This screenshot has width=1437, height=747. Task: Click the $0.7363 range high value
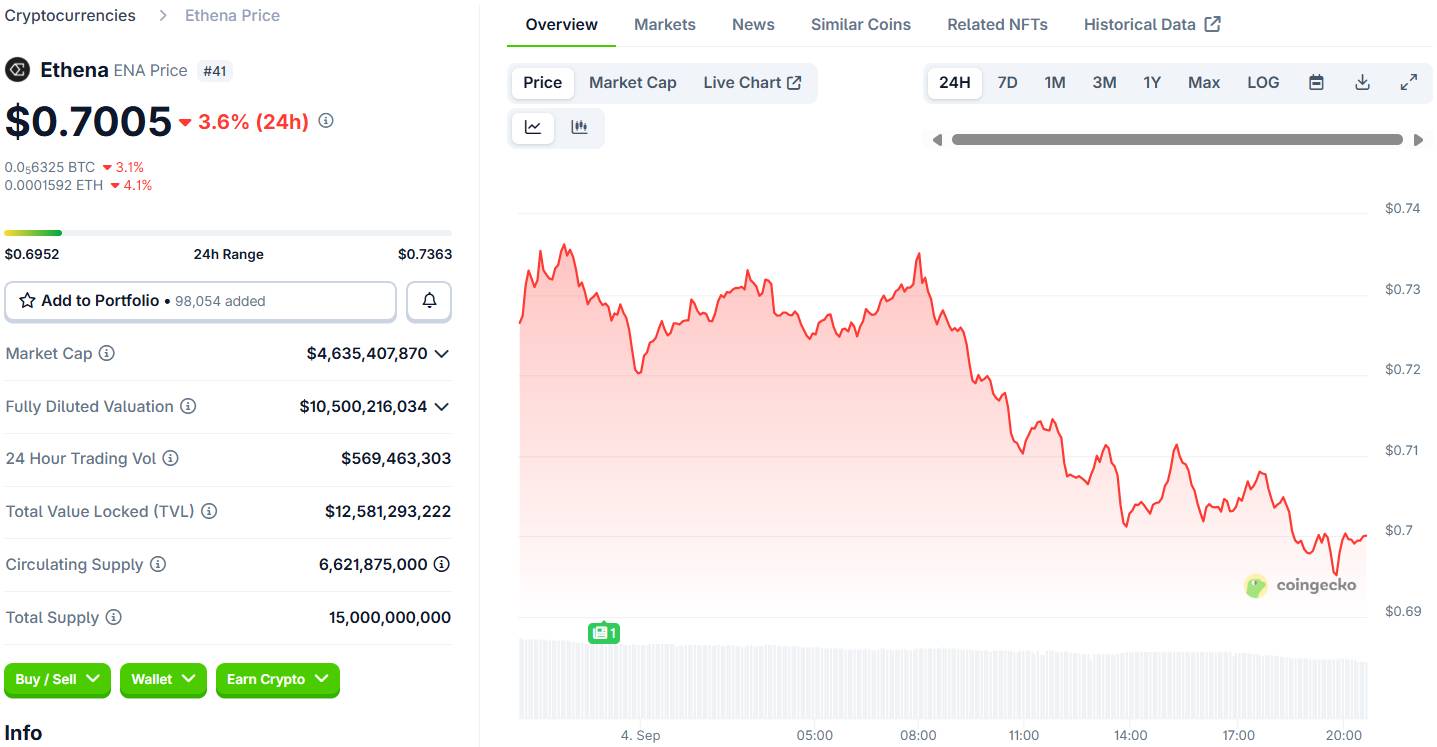pyautogui.click(x=425, y=255)
